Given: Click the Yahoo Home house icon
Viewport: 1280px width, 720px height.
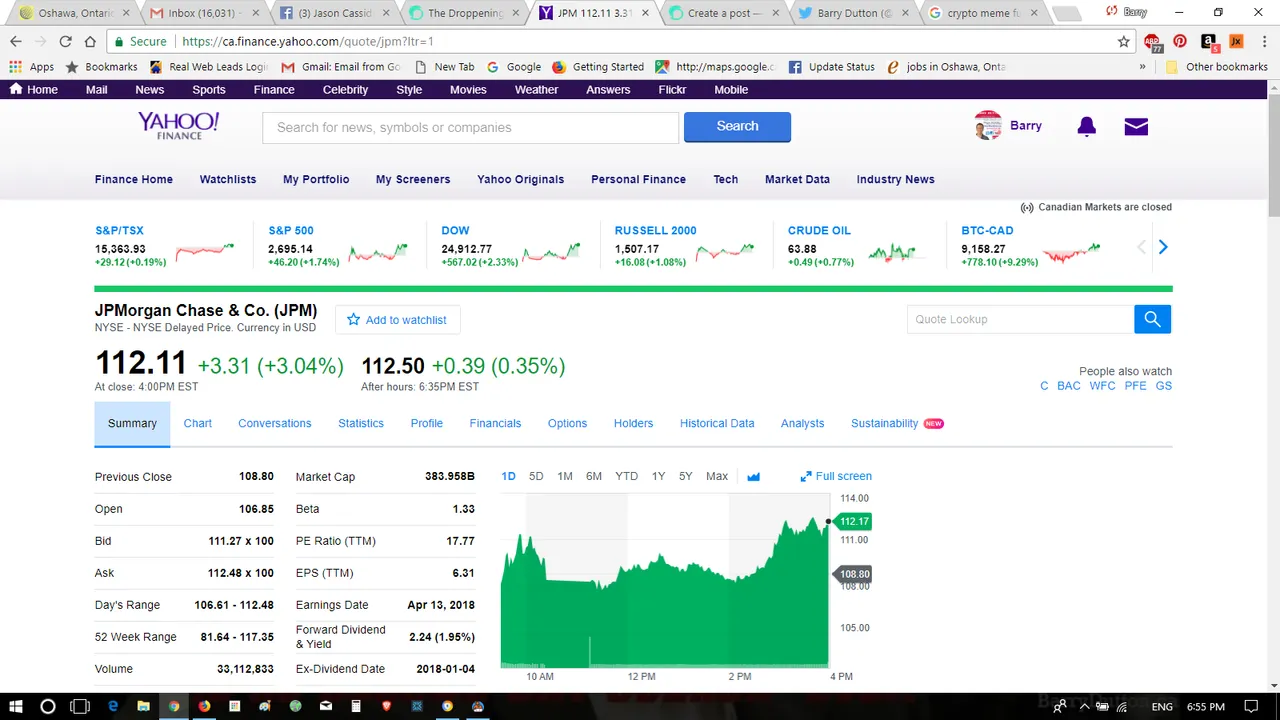Looking at the screenshot, I should point(16,89).
